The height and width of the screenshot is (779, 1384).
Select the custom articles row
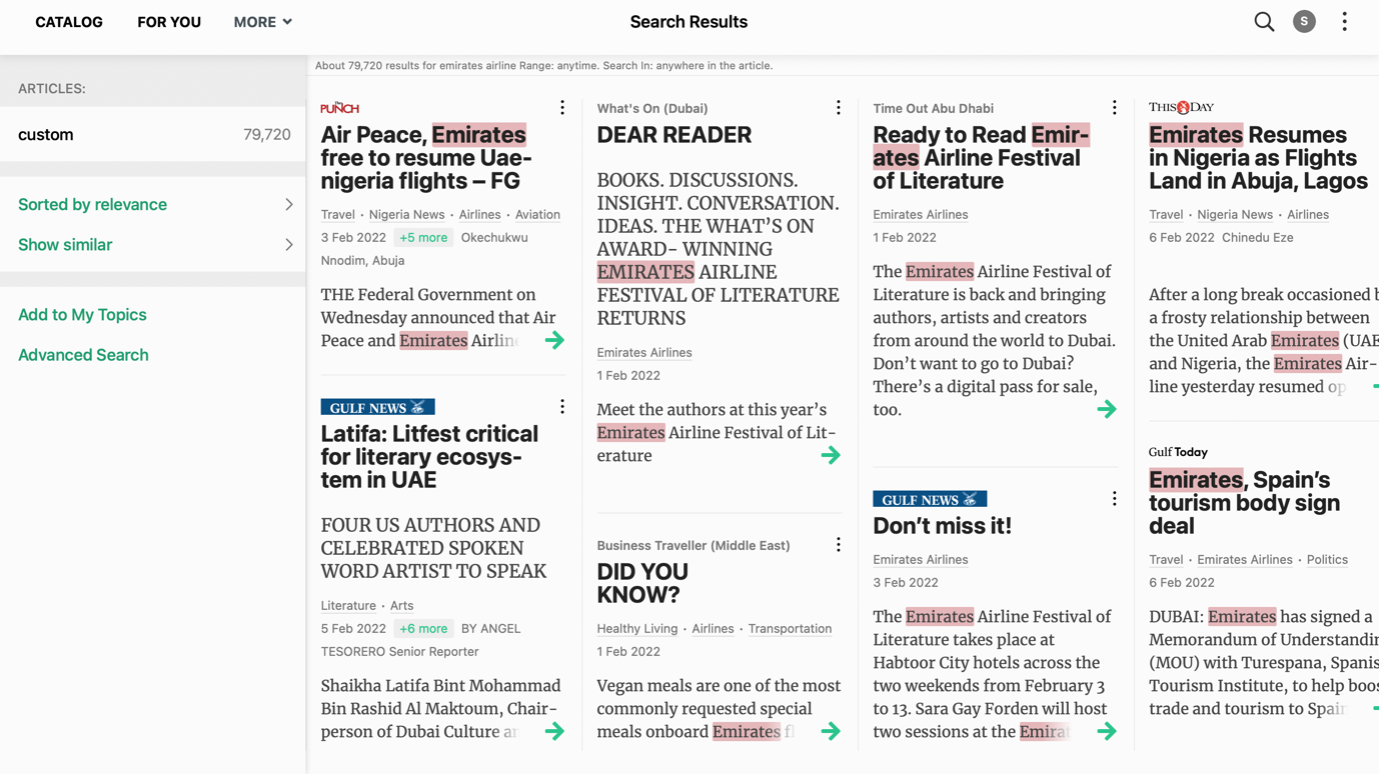(x=154, y=135)
